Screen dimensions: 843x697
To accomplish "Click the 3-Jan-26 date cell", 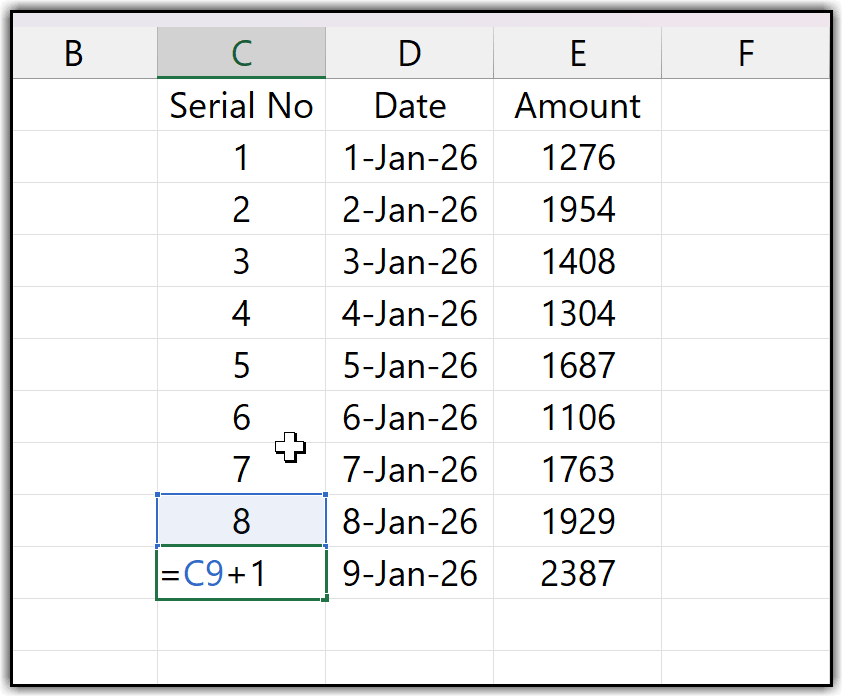I will 409,262.
